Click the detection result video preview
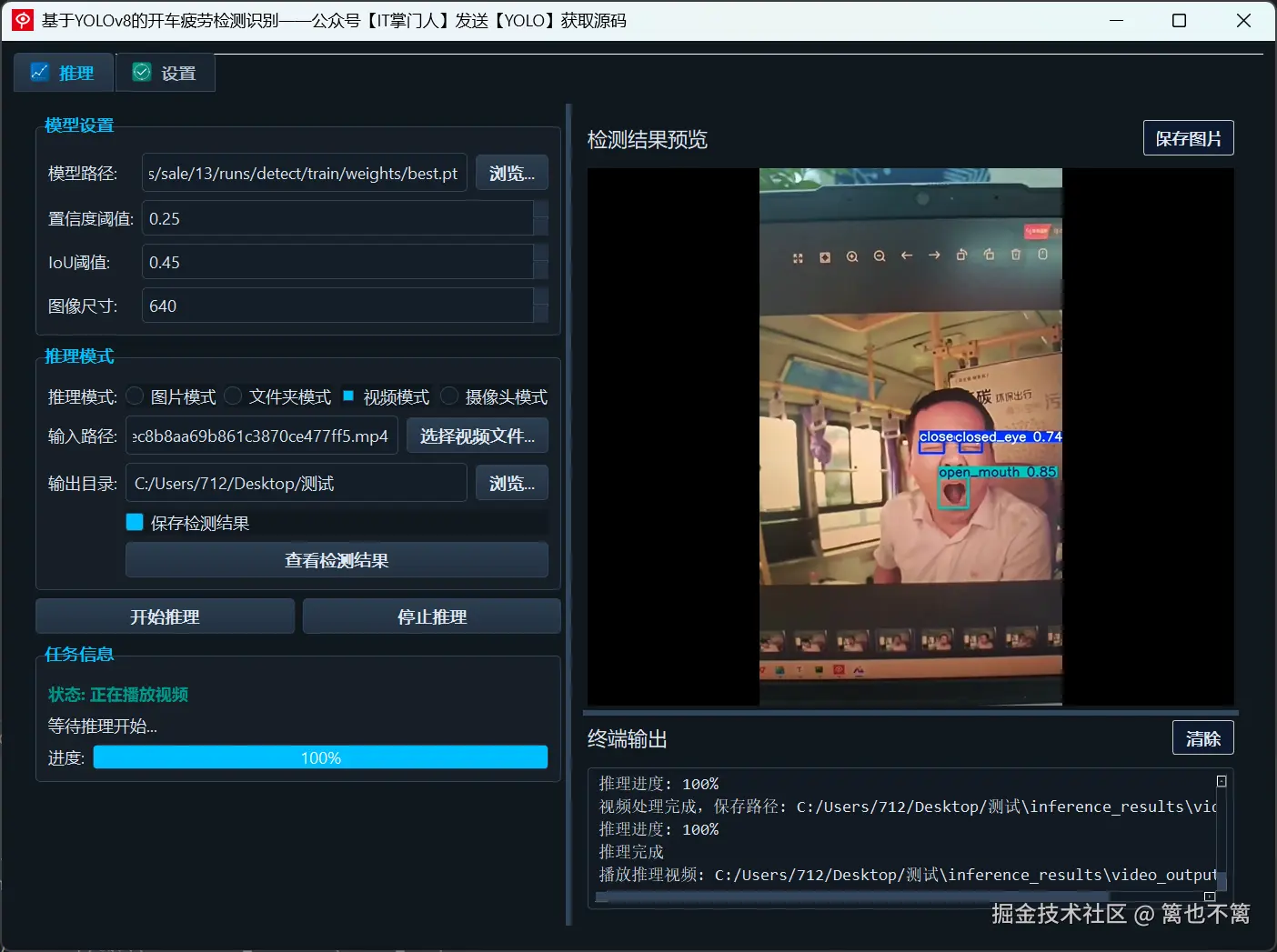The height and width of the screenshot is (952, 1277). click(910, 436)
